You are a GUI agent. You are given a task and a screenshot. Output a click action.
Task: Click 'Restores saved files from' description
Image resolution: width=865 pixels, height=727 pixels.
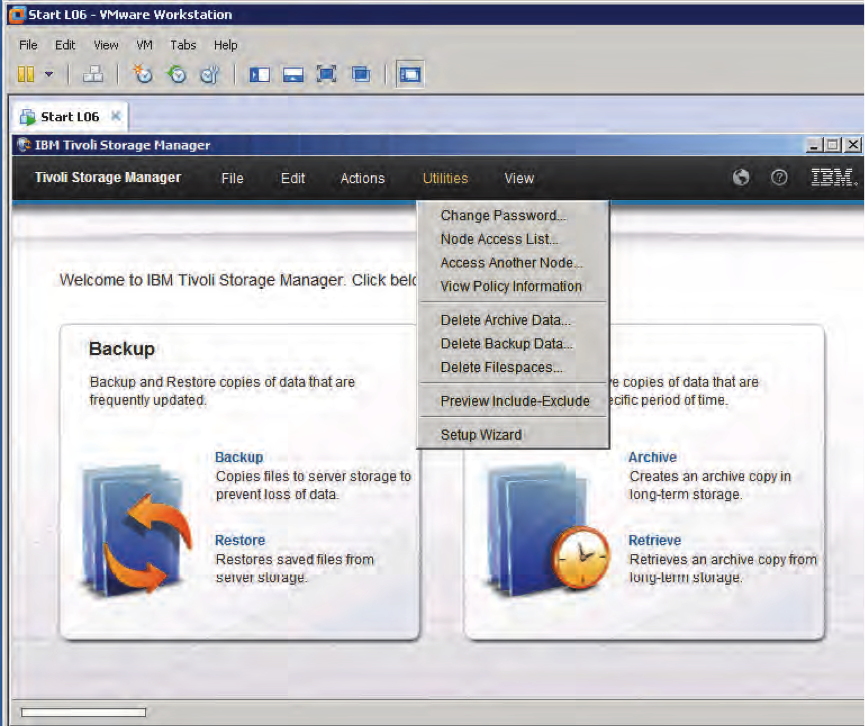[x=295, y=568]
